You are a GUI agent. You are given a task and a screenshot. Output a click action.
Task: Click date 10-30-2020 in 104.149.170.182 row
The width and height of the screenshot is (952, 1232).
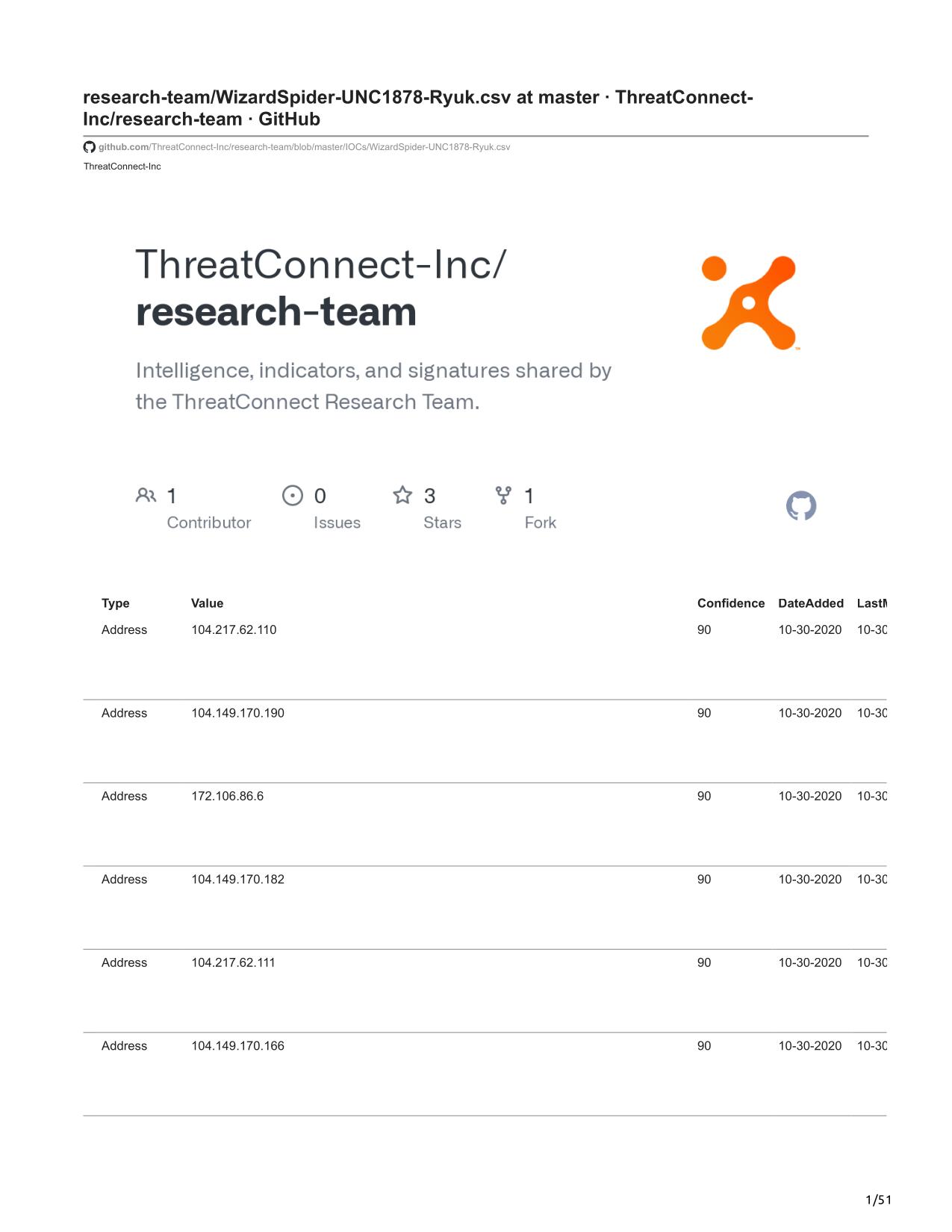coord(810,880)
